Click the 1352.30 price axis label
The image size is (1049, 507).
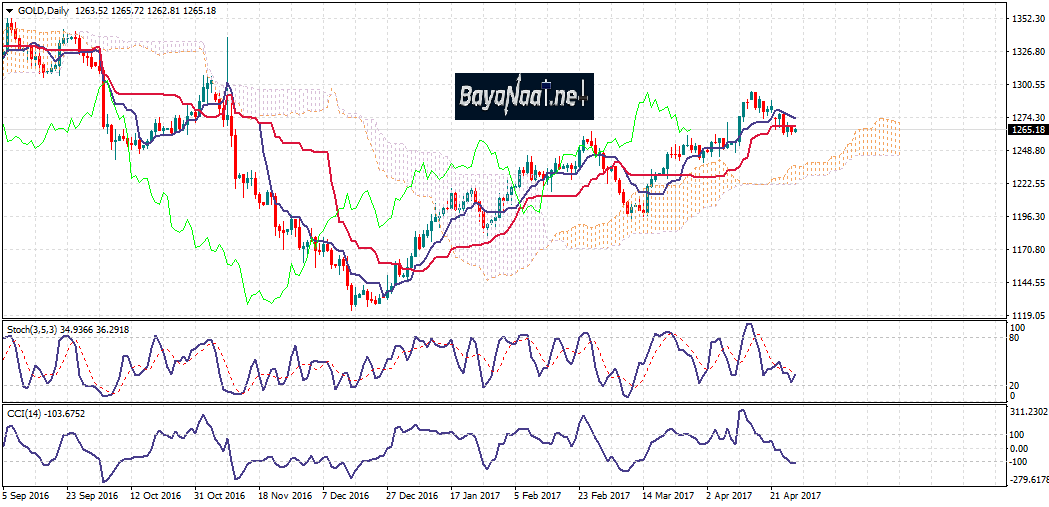point(1028,19)
